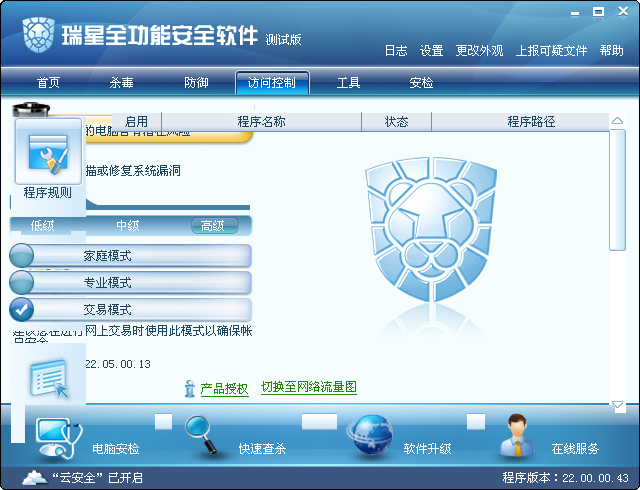Set security level to 中级

[128, 226]
